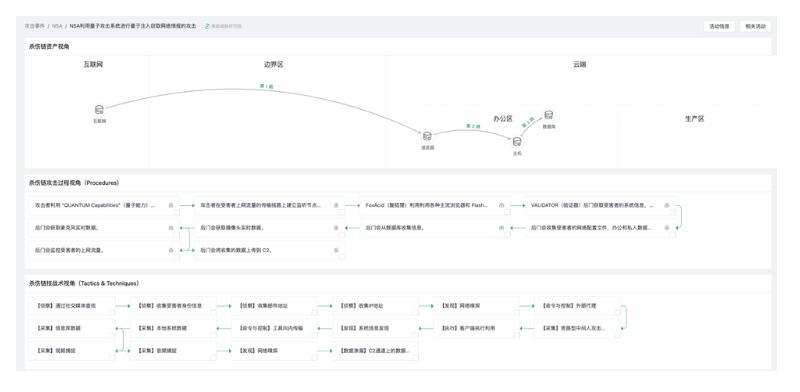
Task: Tick the corner checkbox on 后门会监控受害者的上网流量 card
Action: (177, 257)
